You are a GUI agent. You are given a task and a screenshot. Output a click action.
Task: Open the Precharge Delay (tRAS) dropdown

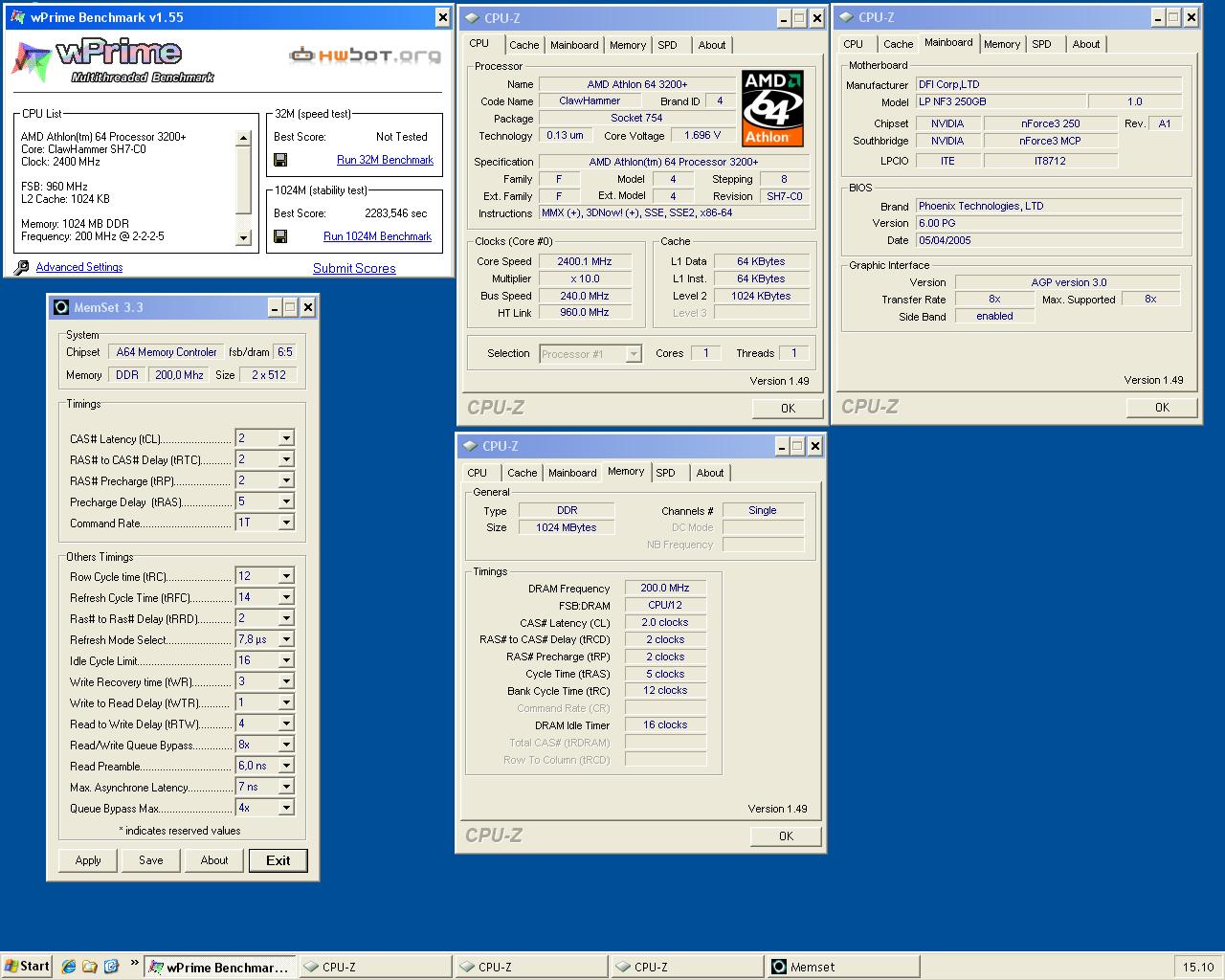(x=285, y=501)
